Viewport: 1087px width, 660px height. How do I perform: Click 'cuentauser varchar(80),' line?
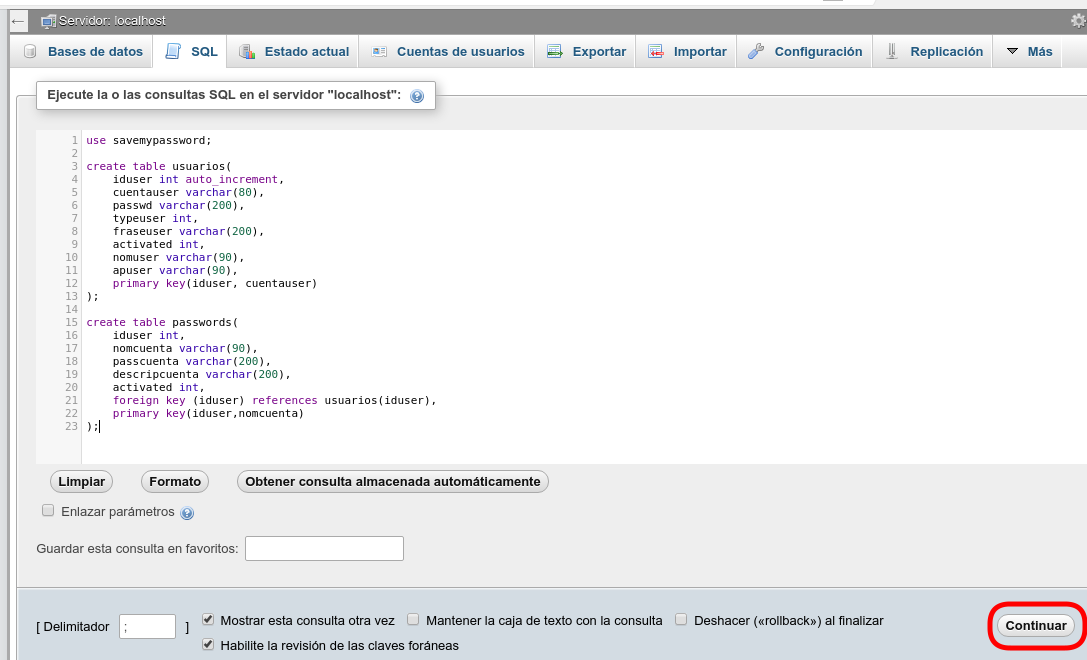(189, 193)
